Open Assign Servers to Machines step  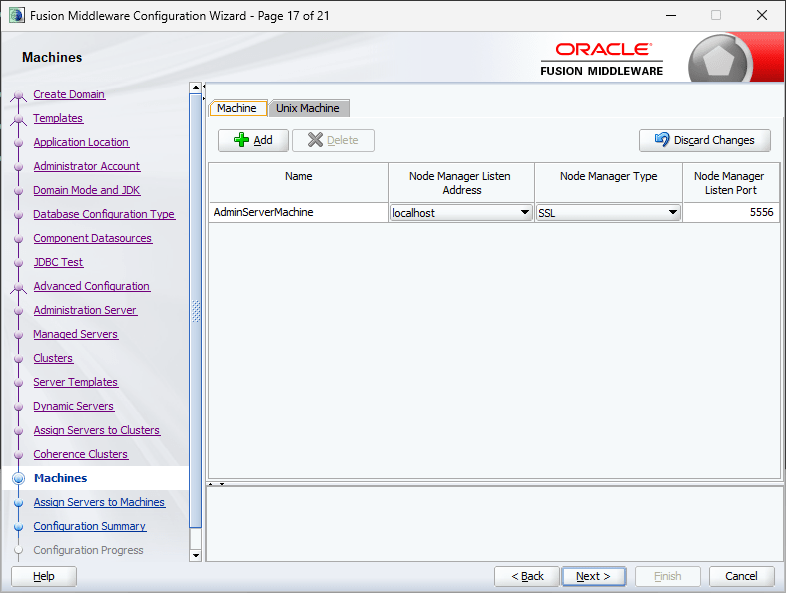99,502
